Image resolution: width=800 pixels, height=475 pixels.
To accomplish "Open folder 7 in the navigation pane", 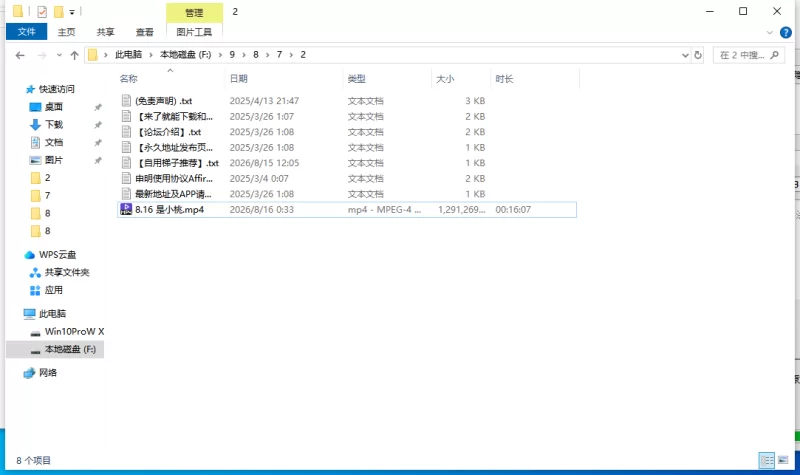I will [47, 195].
